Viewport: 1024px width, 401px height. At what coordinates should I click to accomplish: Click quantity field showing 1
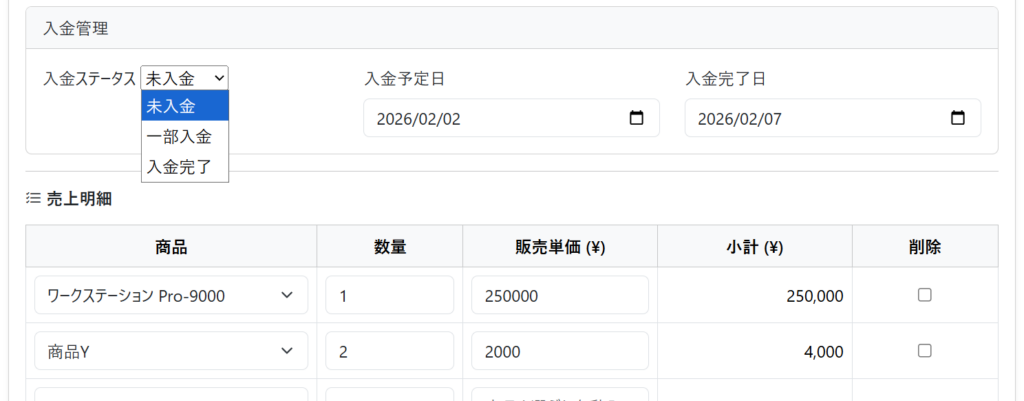(389, 295)
